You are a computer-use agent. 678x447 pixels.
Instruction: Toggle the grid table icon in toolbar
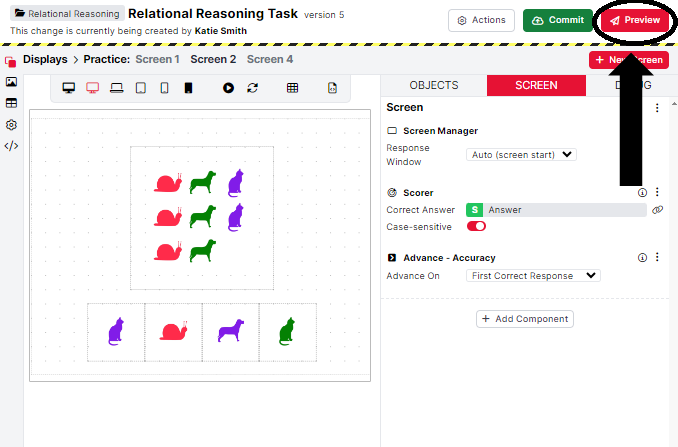click(292, 88)
